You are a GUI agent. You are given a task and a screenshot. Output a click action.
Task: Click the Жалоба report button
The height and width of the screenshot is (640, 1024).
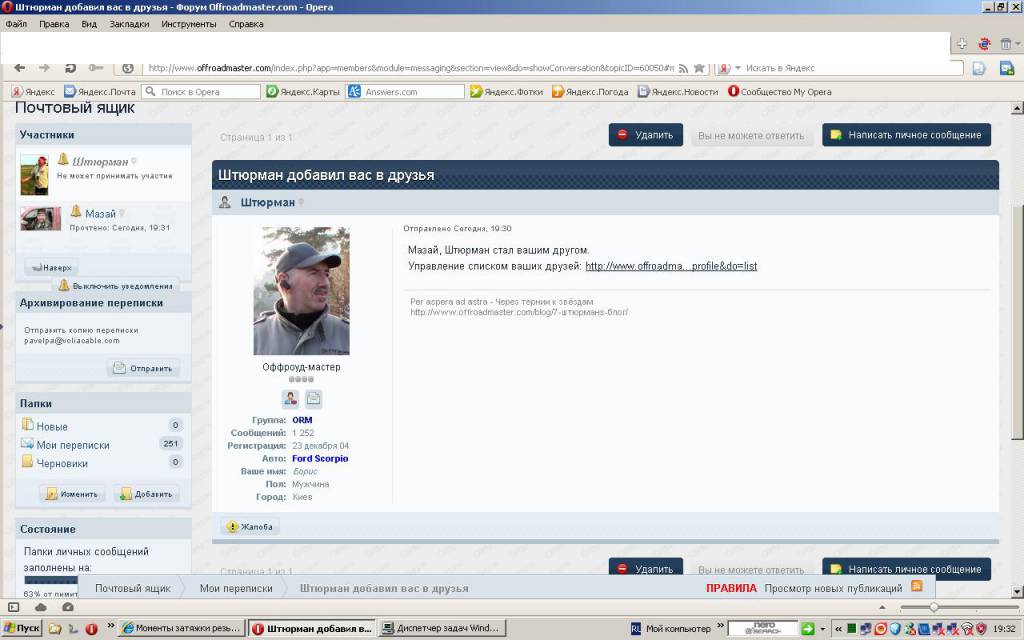pyautogui.click(x=250, y=527)
